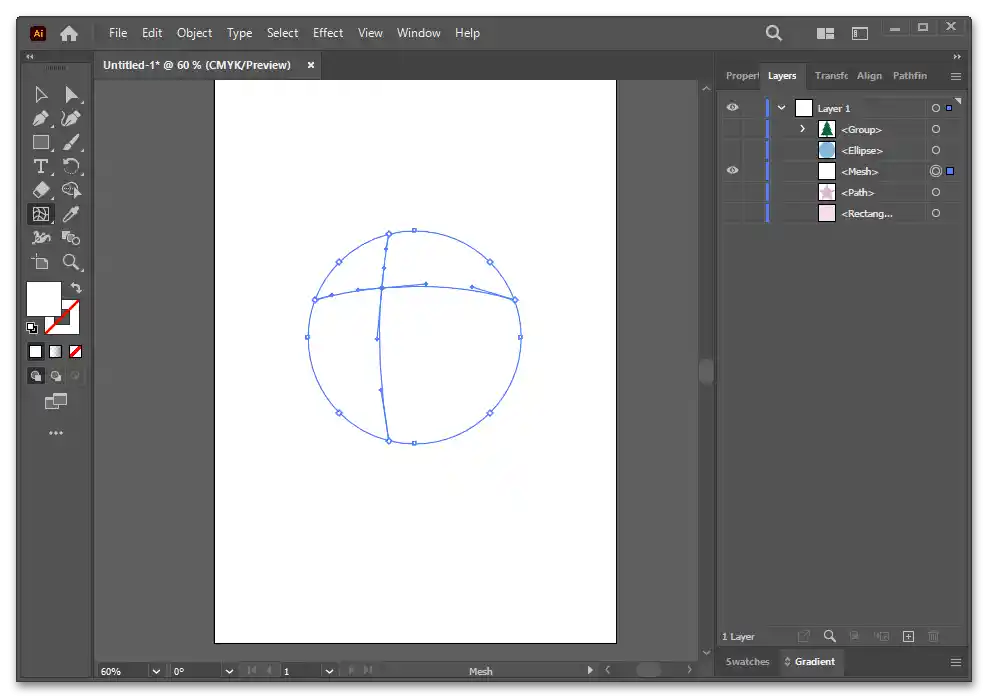Click the Create New Layer icon
This screenshot has height=698, width=988.
[x=908, y=636]
